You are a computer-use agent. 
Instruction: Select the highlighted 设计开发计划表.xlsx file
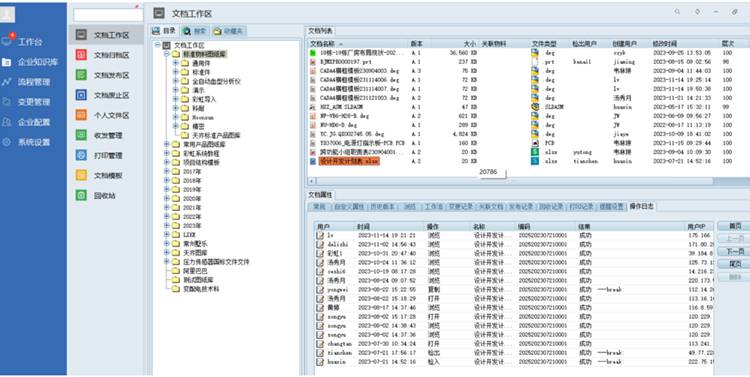pyautogui.click(x=349, y=161)
